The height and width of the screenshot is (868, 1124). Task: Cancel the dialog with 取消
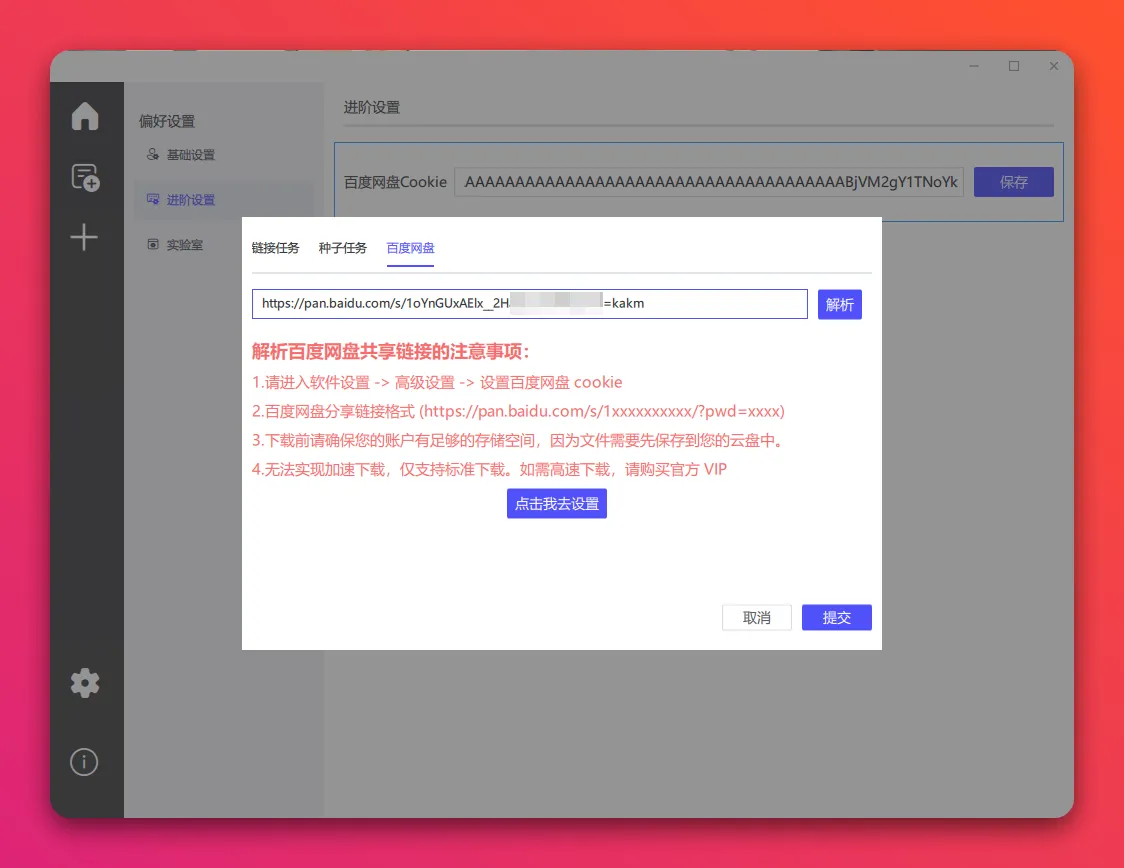click(757, 618)
